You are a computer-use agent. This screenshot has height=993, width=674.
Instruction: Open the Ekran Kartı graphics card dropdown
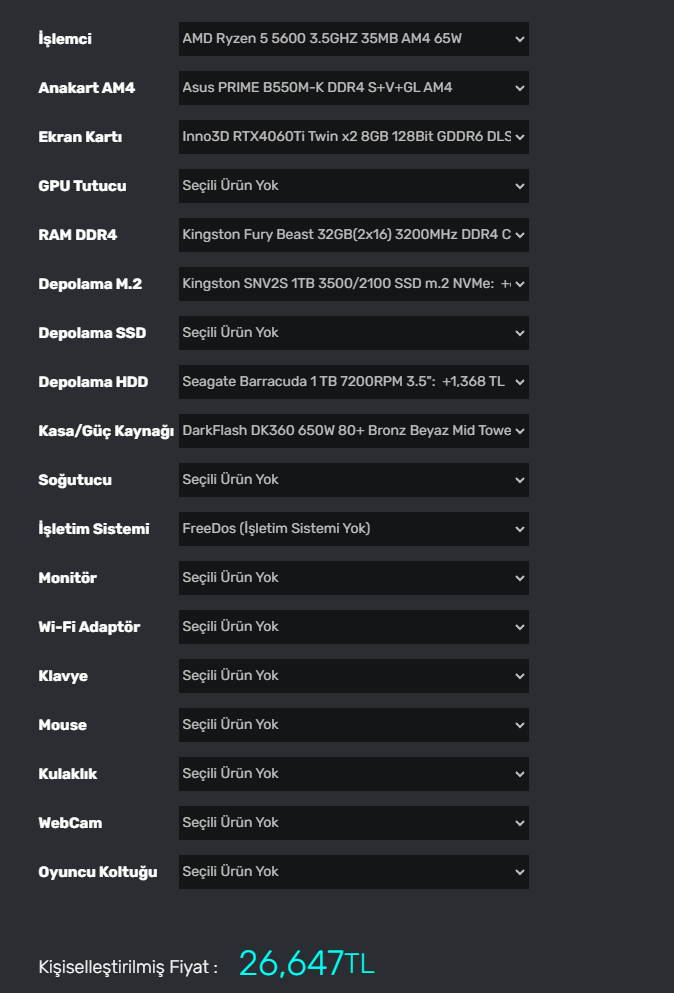(353, 137)
